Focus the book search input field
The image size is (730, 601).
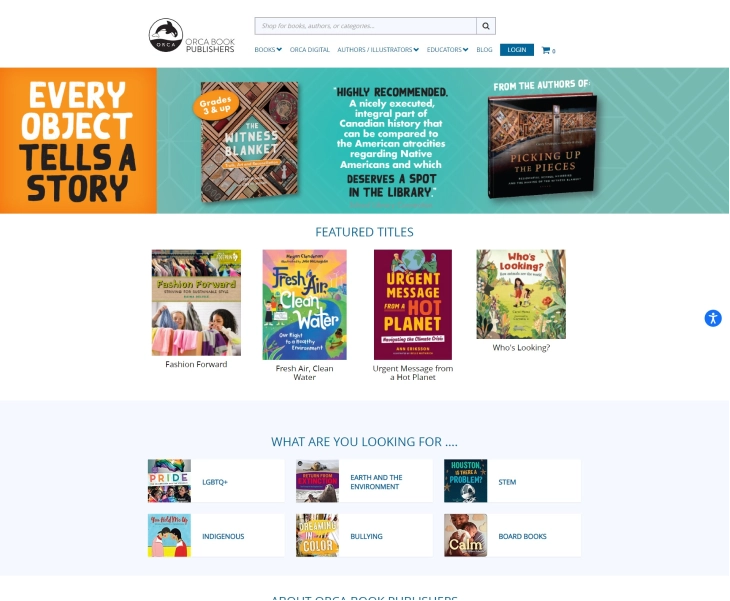[365, 26]
